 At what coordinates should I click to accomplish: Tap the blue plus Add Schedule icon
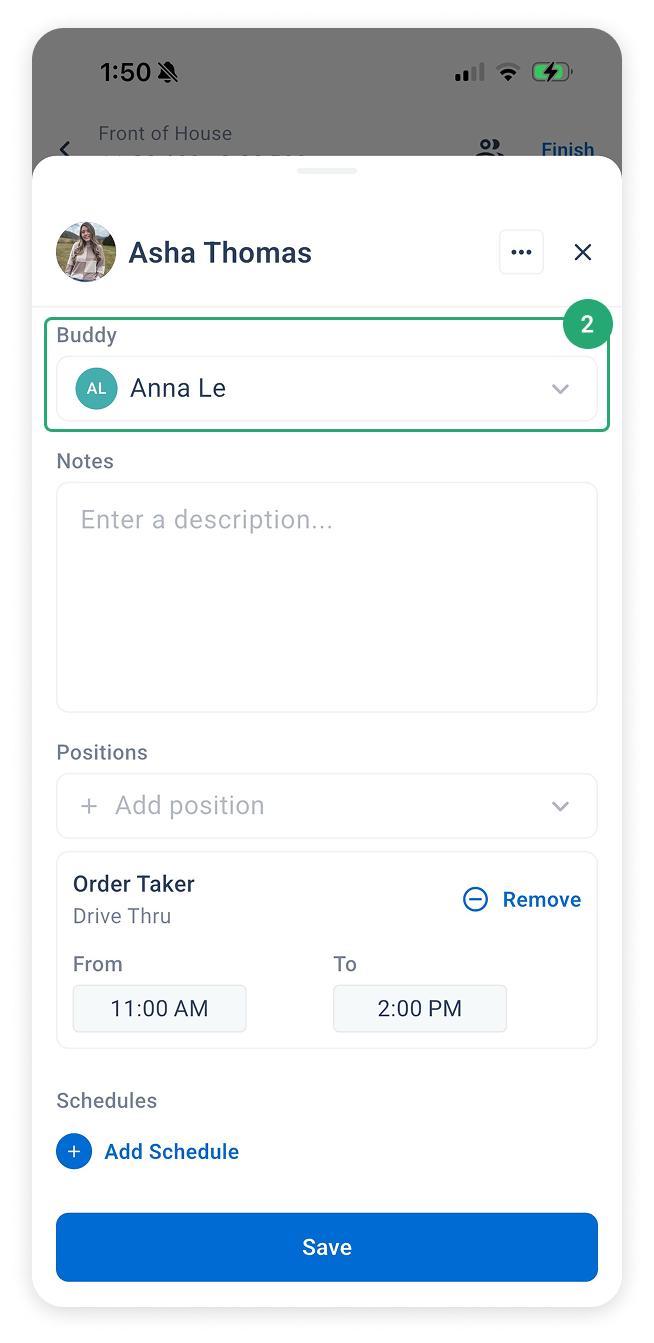74,1151
